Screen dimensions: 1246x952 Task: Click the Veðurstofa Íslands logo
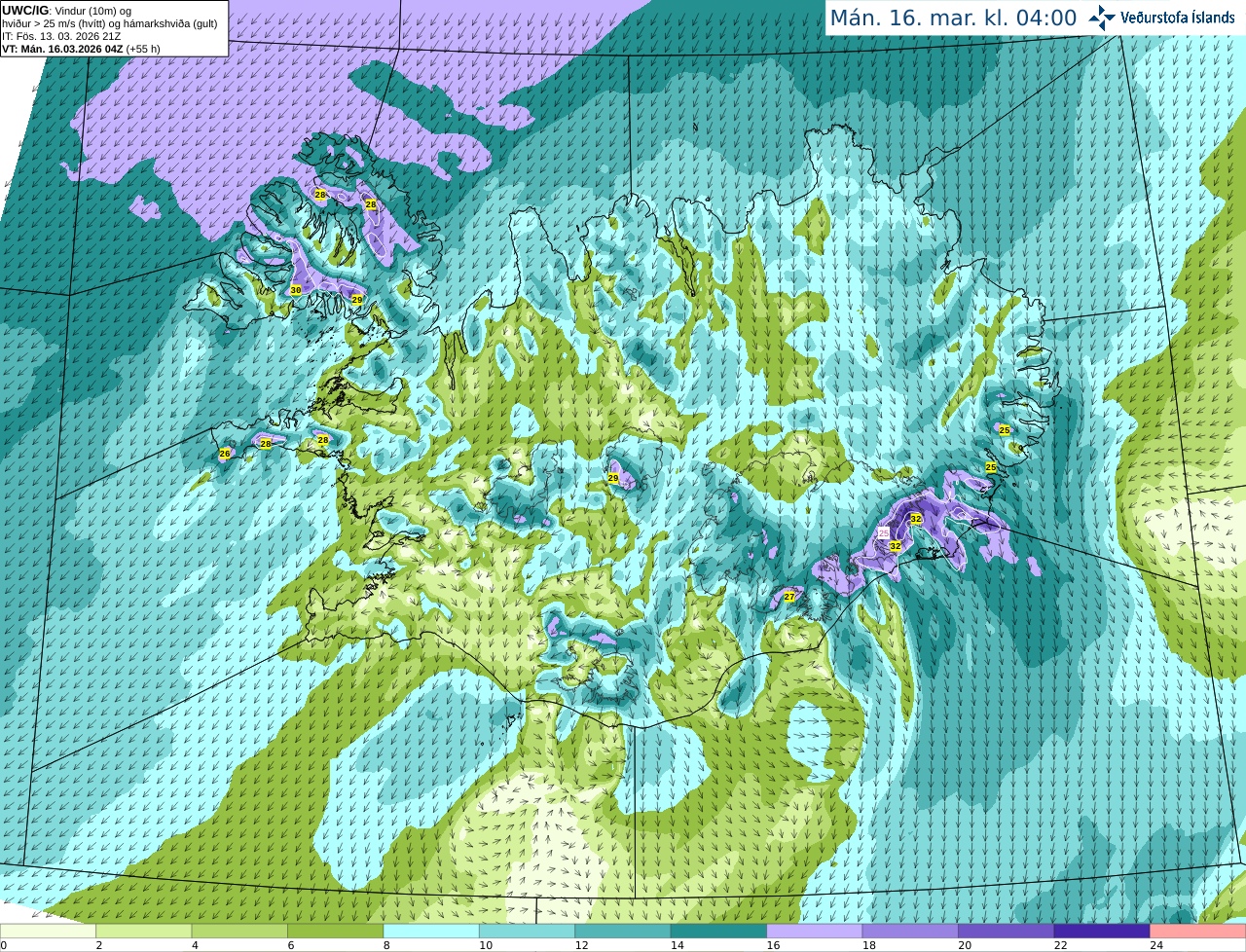pyautogui.click(x=1161, y=18)
